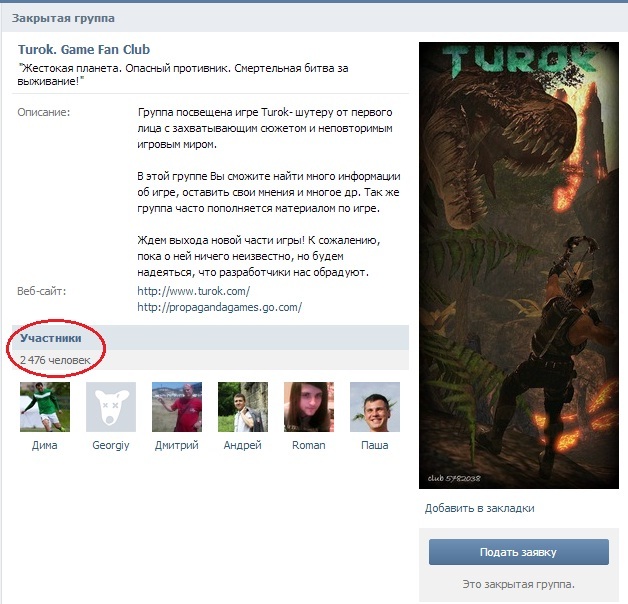Screen dimensions: 628x604
Task: Click the name link 'Дмитрий'
Action: (177, 445)
